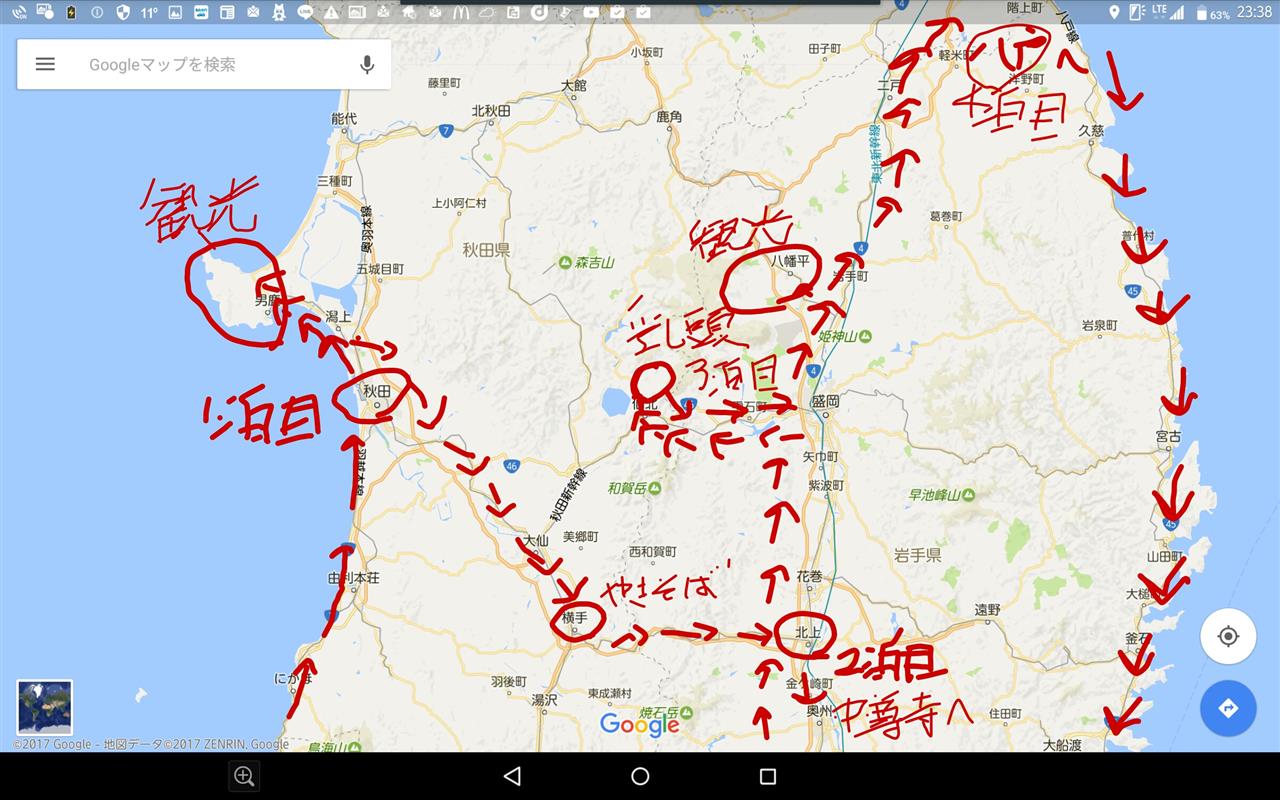1280x800 pixels.
Task: Tap the route 46 highway shield
Action: 511,465
